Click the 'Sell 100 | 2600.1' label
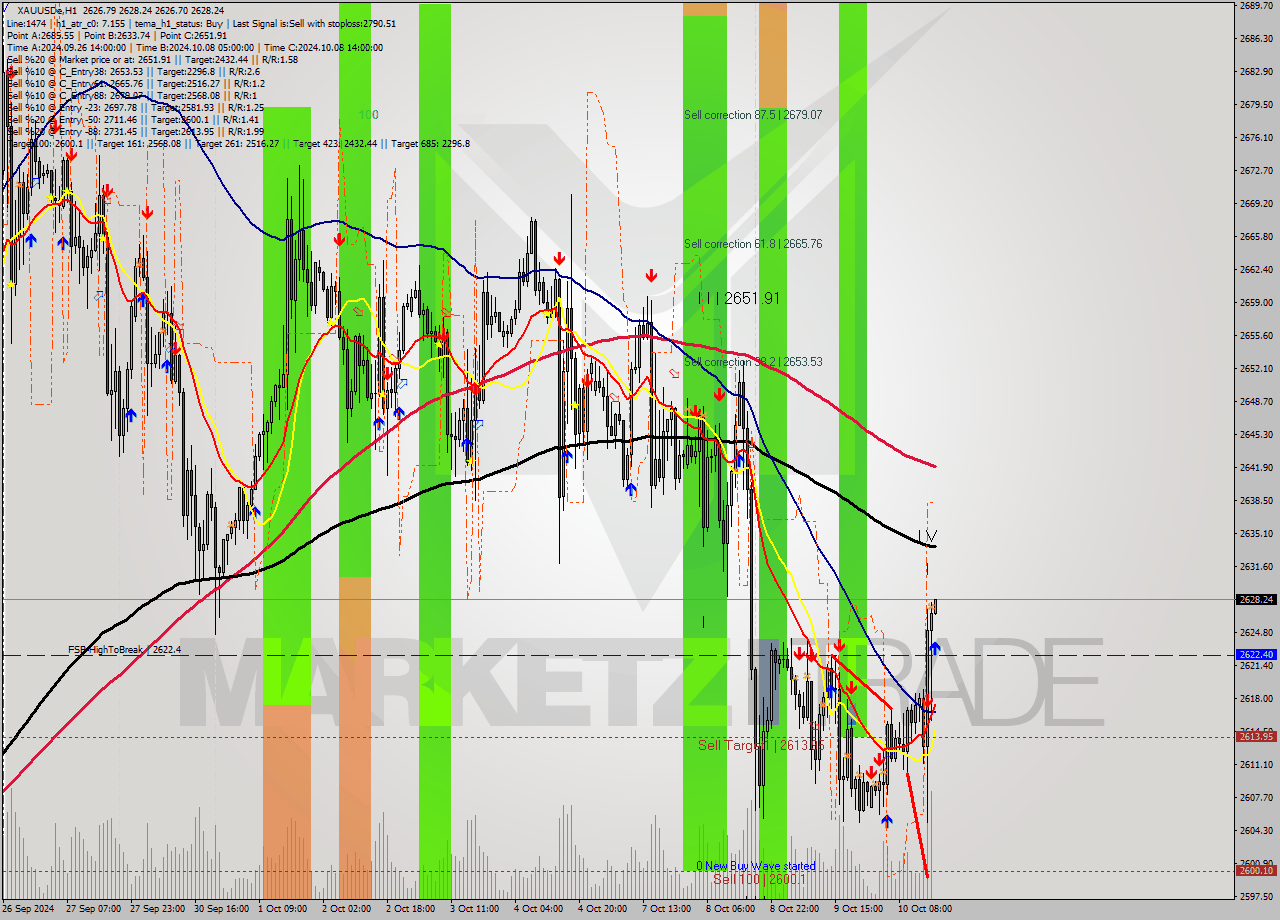The height and width of the screenshot is (920, 1280). click(x=759, y=879)
